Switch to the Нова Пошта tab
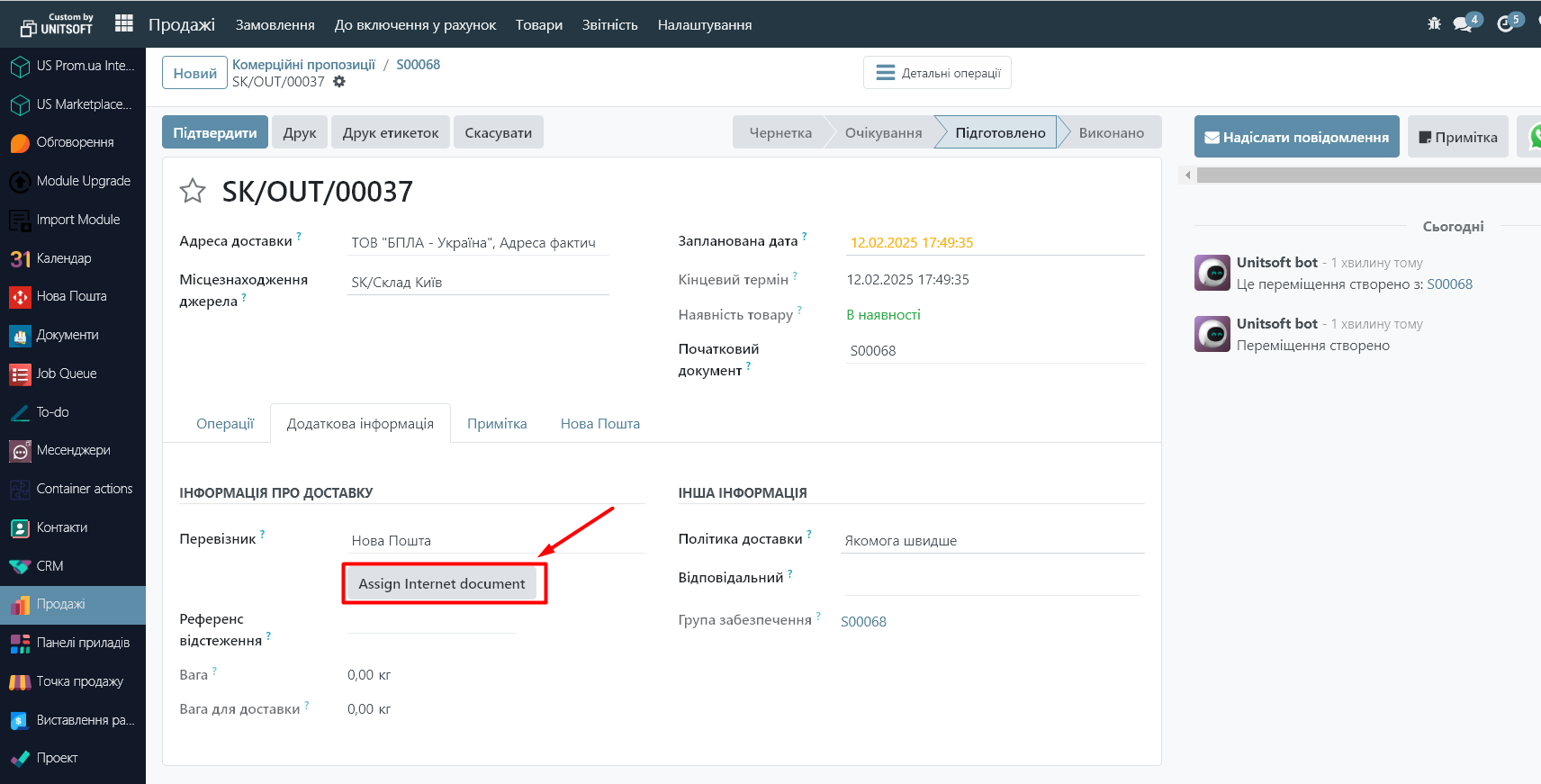1541x784 pixels. point(599,424)
